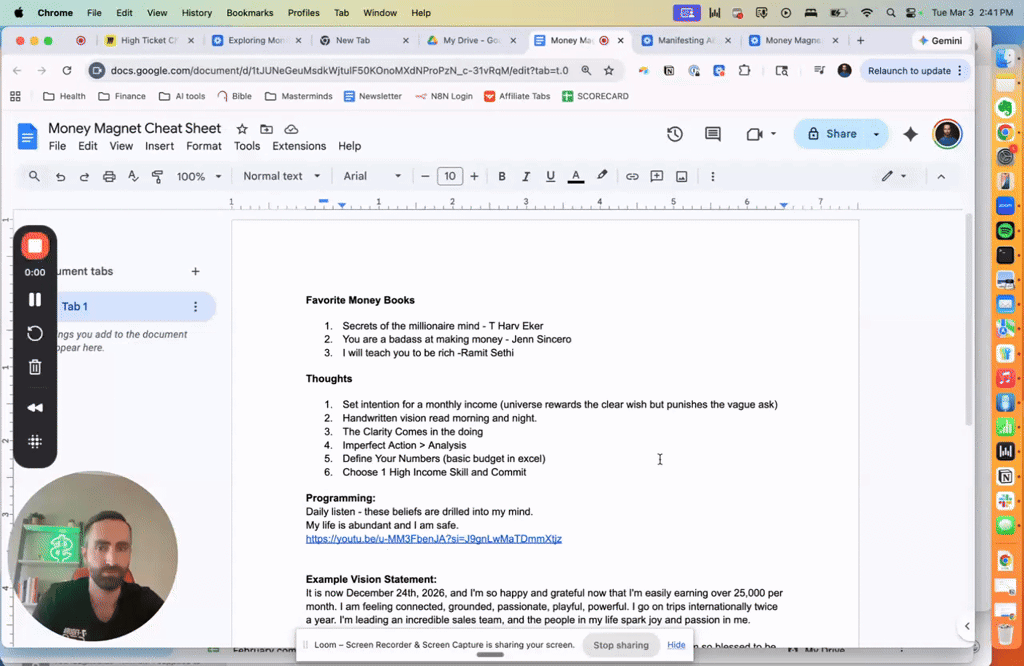The width and height of the screenshot is (1024, 666).
Task: Open version history clock icon
Action: click(675, 134)
